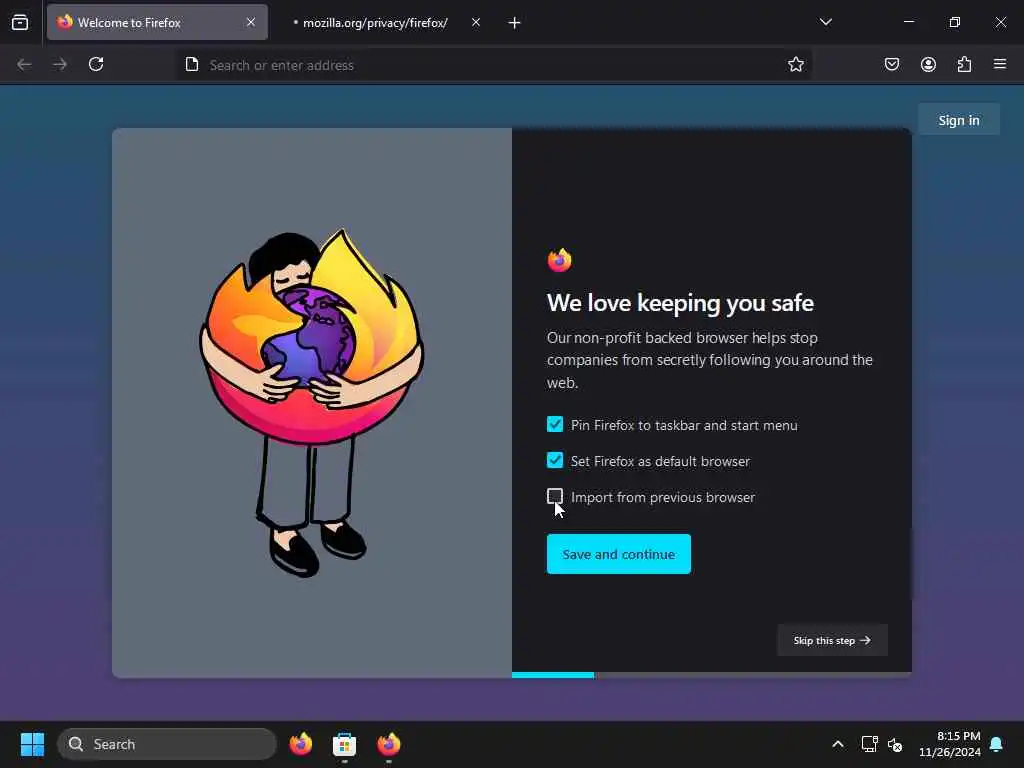The width and height of the screenshot is (1024, 768).
Task: Open the clock showing 8:15 PM
Action: (950, 744)
